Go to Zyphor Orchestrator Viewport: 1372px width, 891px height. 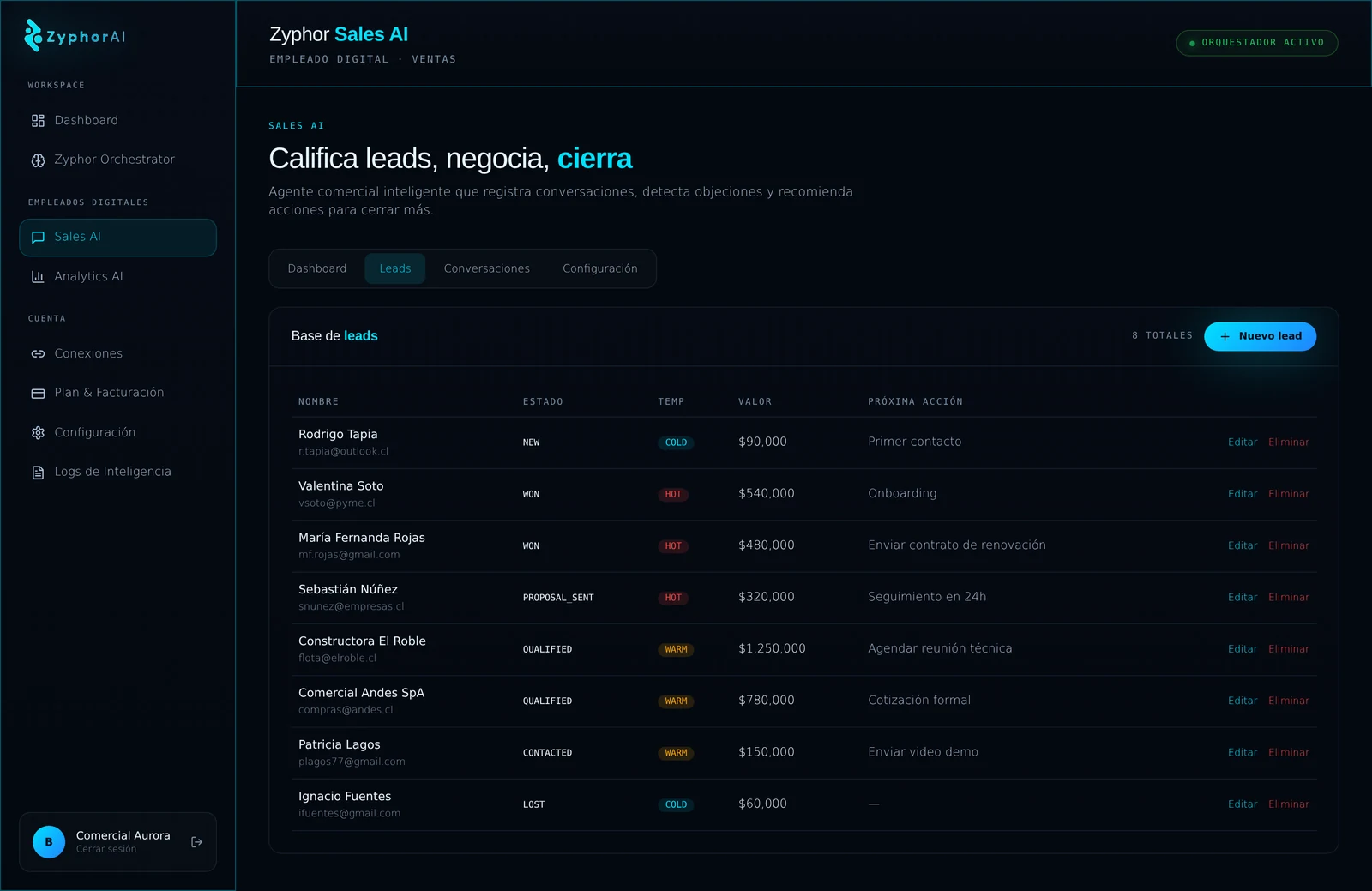117,160
